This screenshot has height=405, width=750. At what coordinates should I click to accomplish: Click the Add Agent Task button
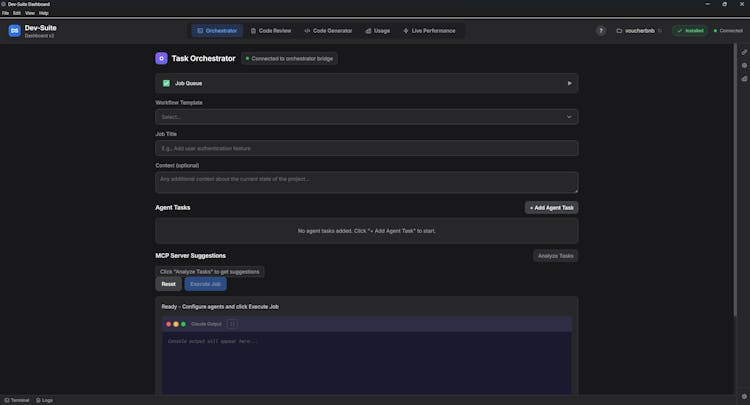click(551, 207)
